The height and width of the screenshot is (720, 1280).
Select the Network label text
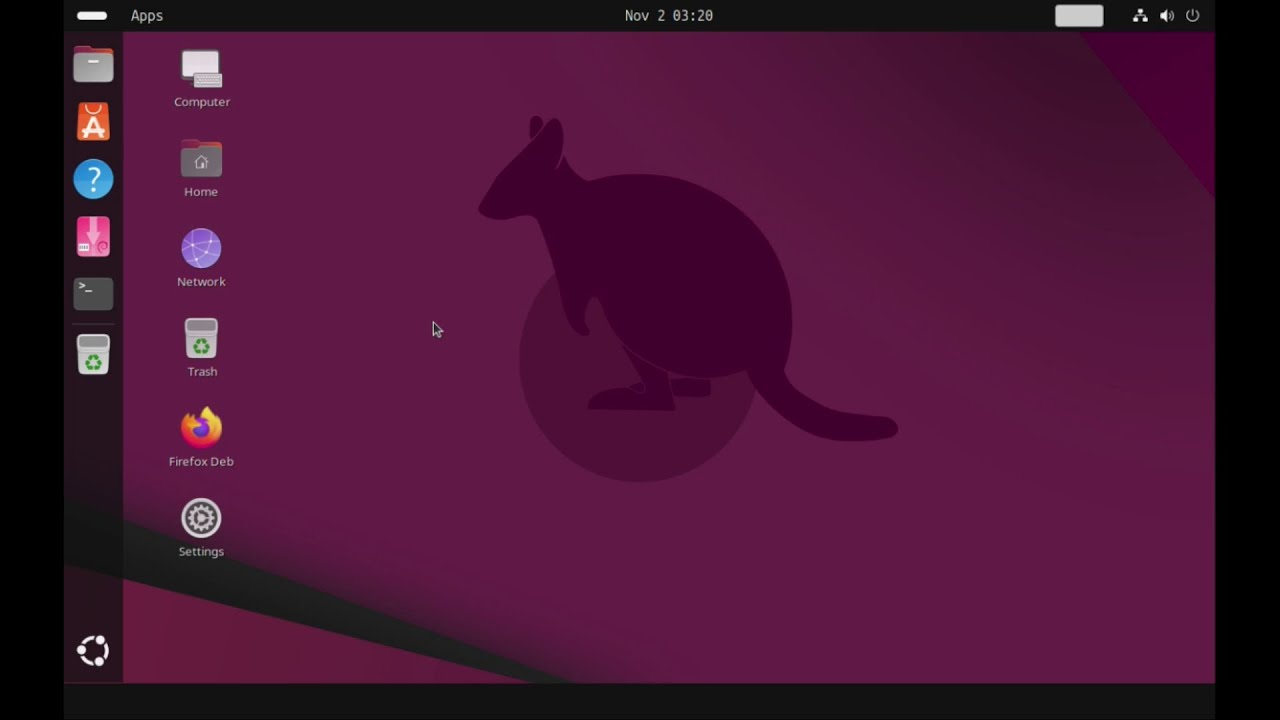pos(201,282)
